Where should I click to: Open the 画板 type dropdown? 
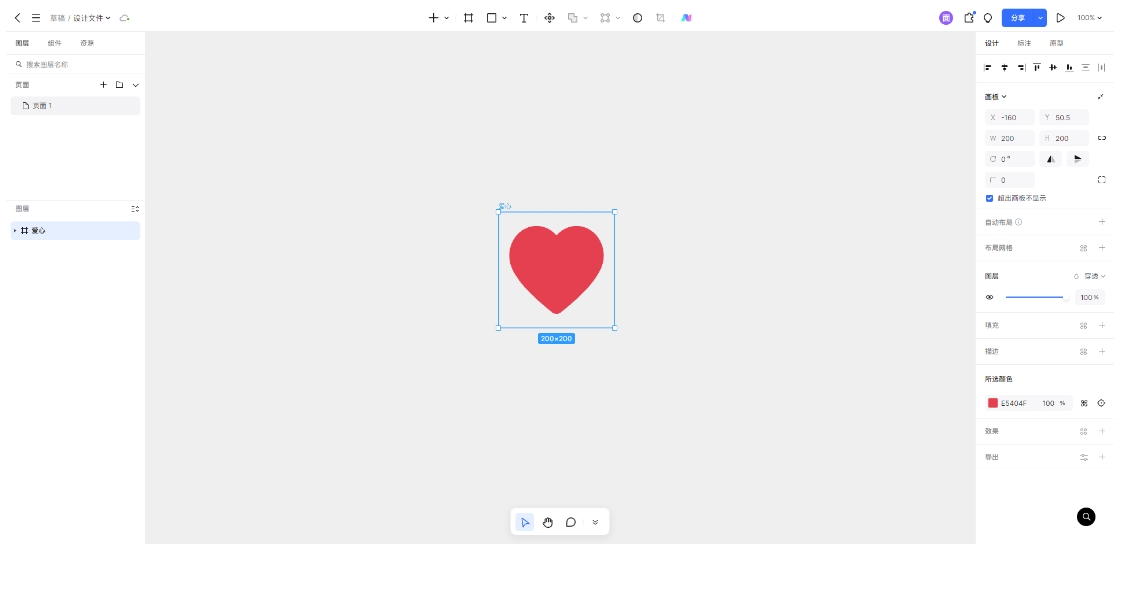(x=995, y=97)
